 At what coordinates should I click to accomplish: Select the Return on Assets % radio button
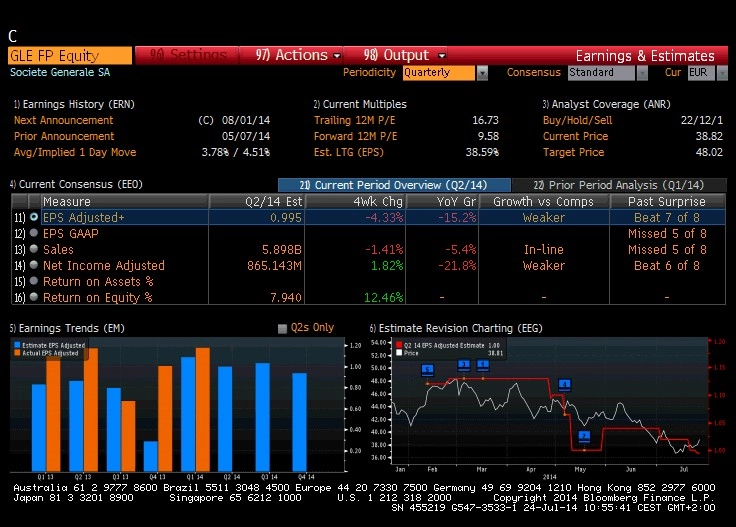point(34,281)
